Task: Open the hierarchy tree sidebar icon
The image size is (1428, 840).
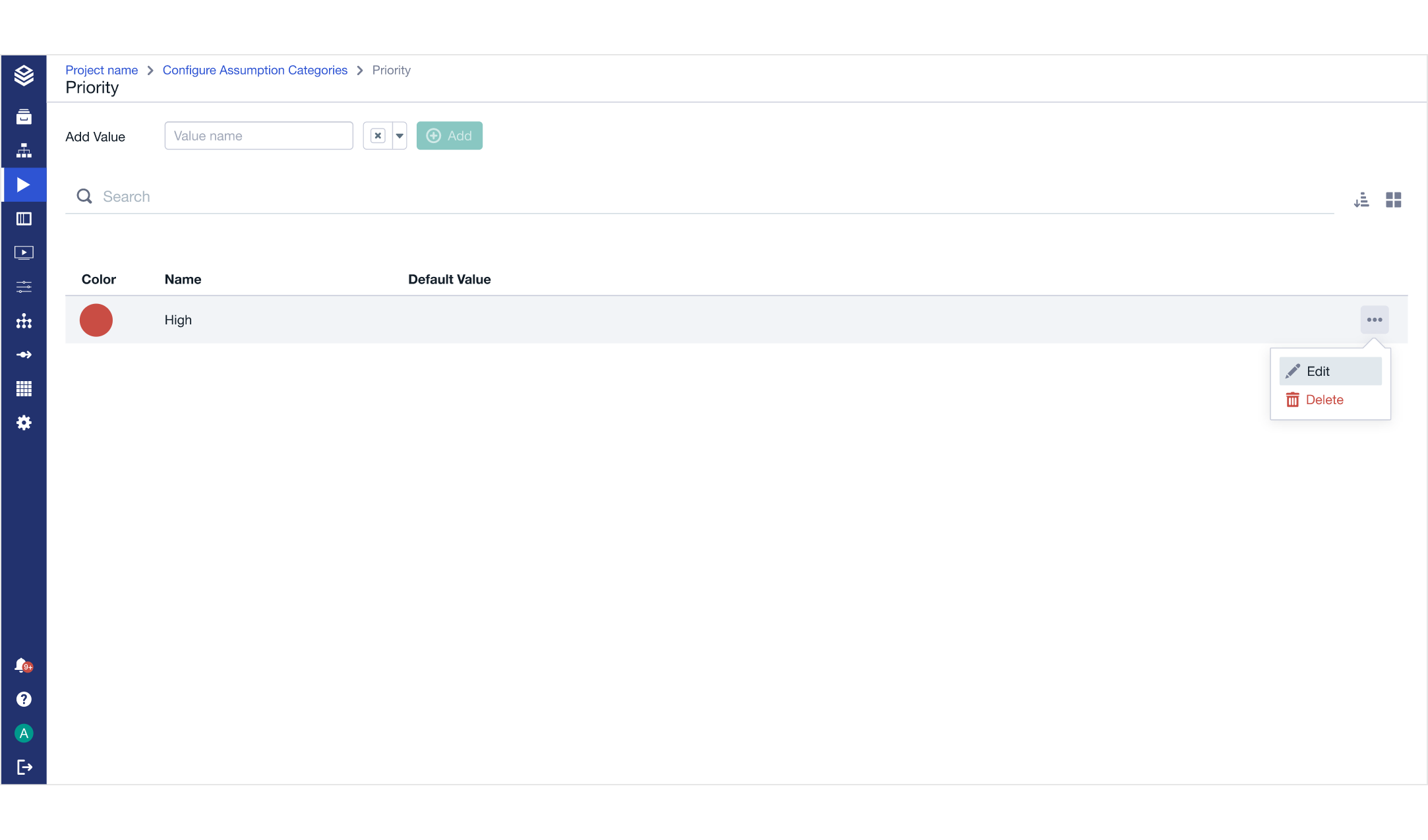Action: 24,151
